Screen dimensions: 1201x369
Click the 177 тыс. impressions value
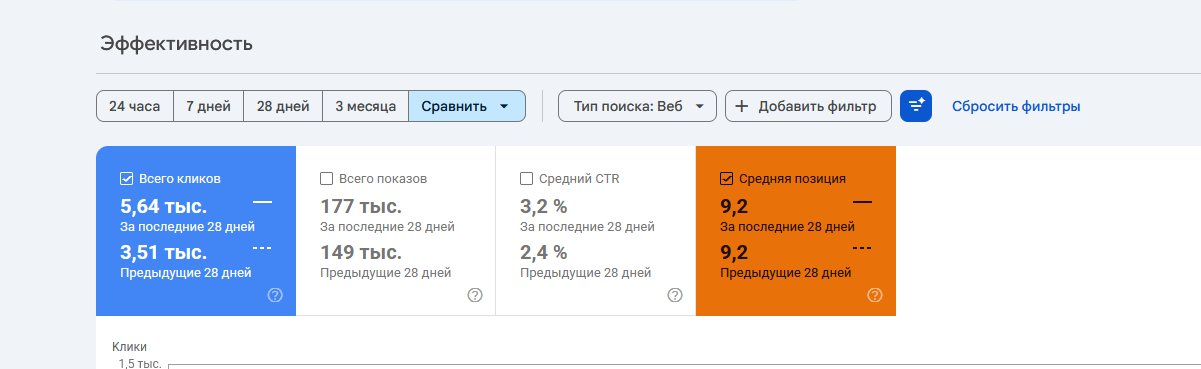(x=361, y=207)
